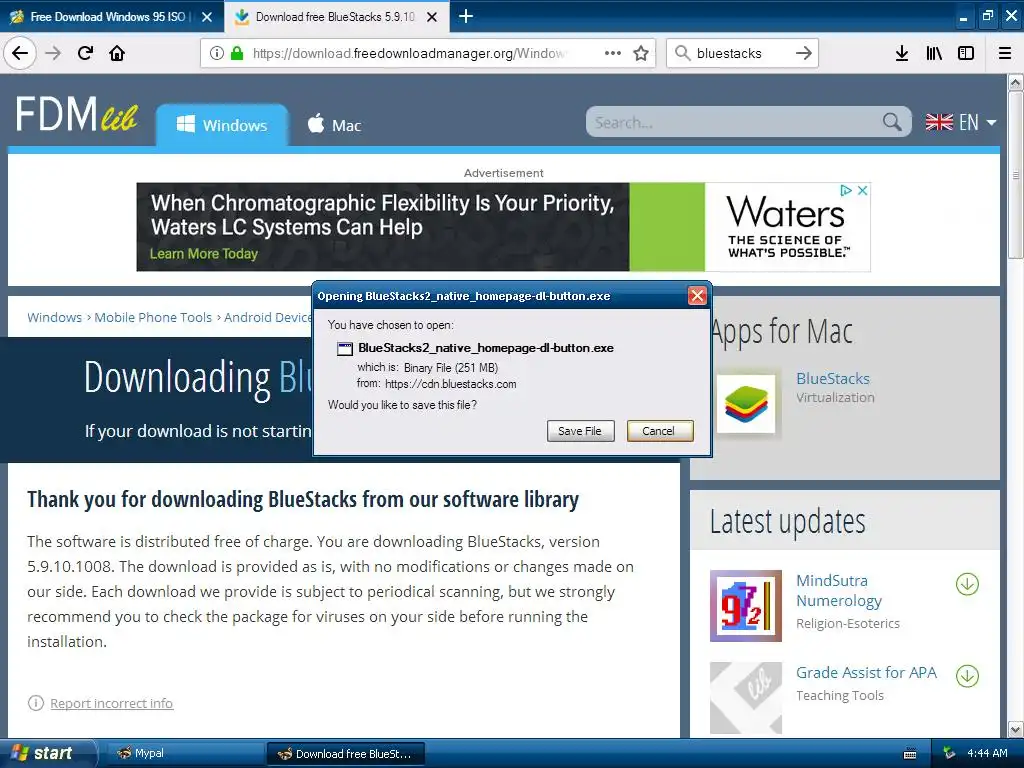Screen dimensions: 1024x768
Task: Reload the current page
Action: click(85, 53)
